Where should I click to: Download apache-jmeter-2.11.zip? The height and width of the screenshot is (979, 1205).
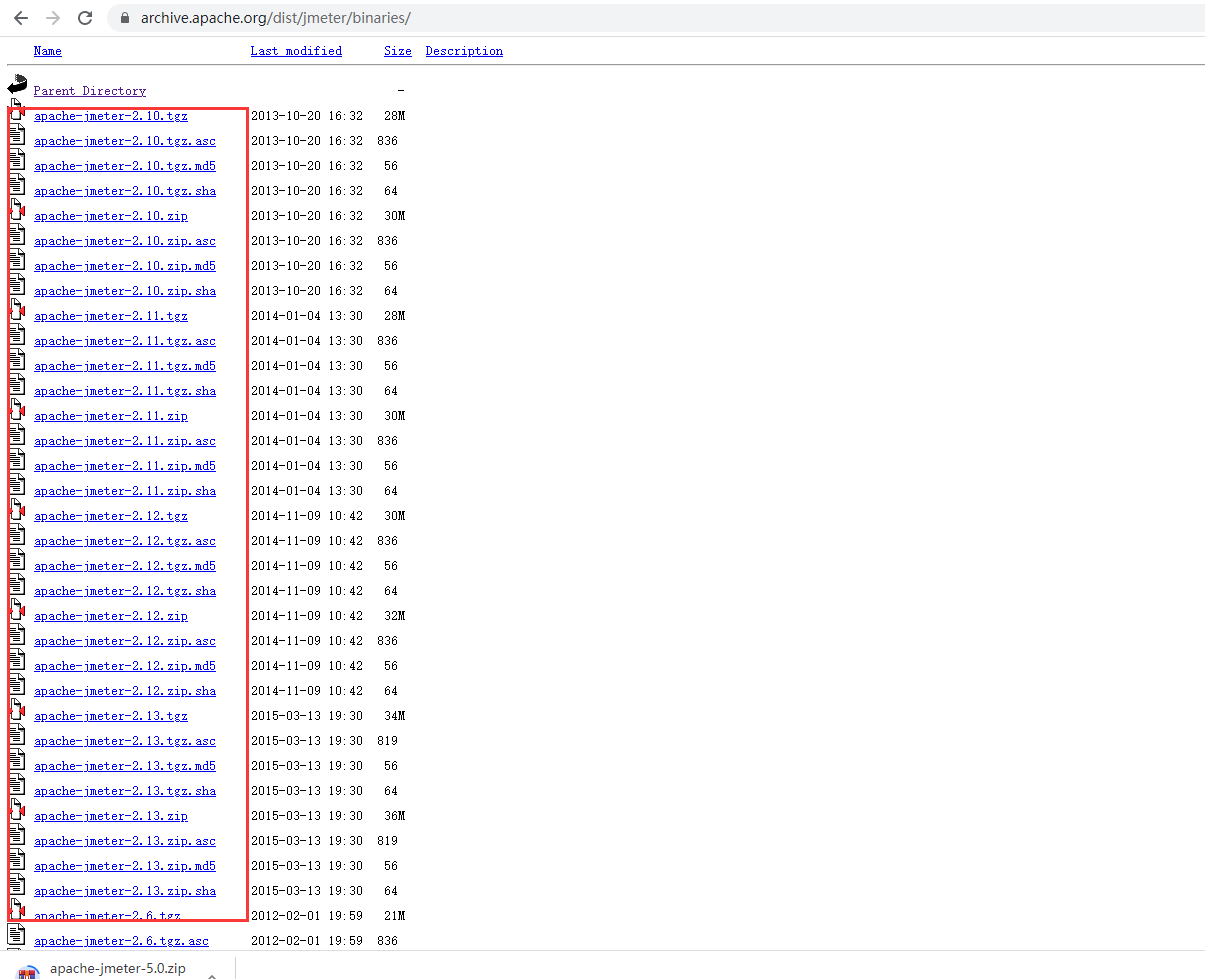(111, 416)
